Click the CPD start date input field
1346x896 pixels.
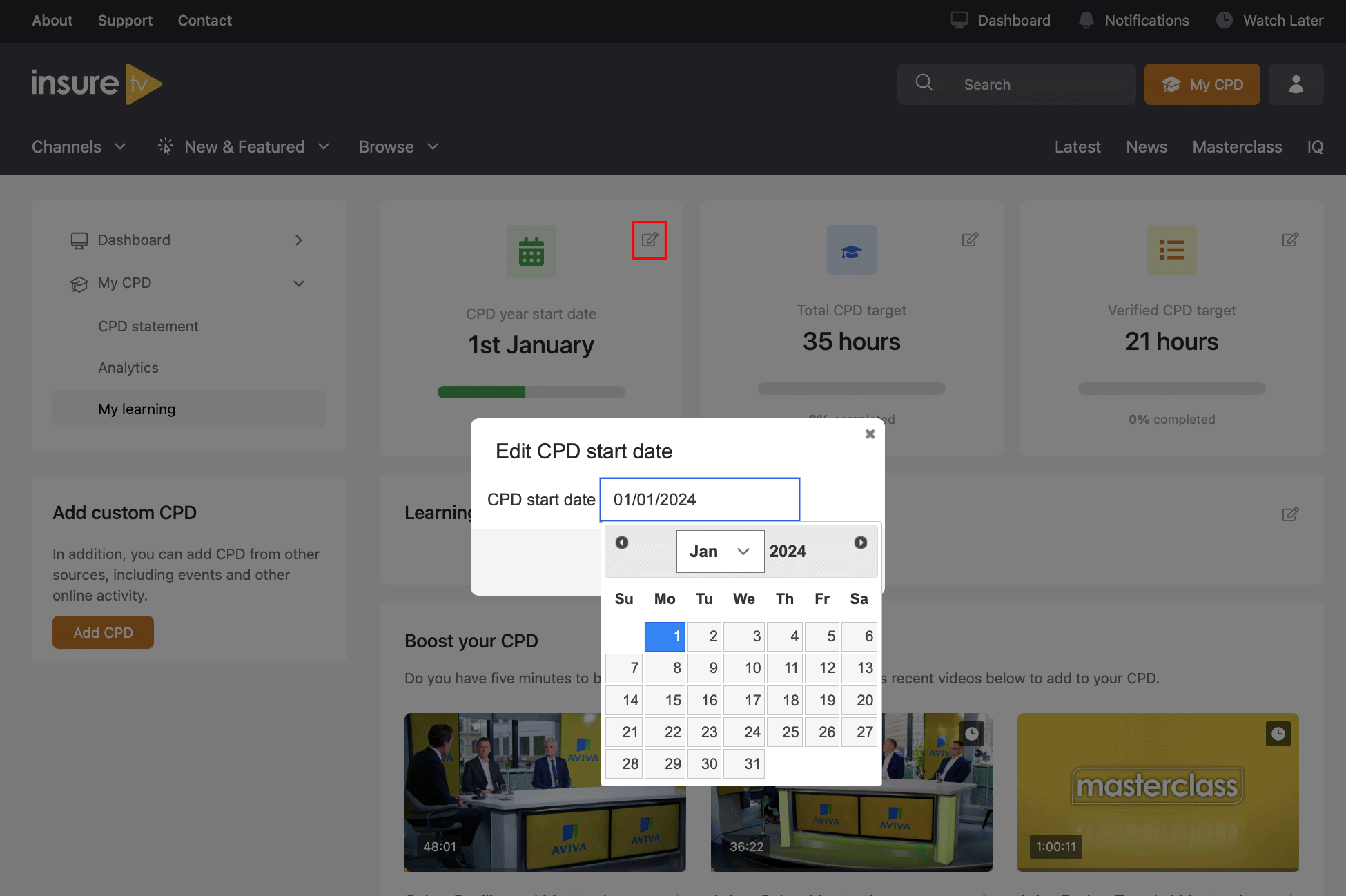pyautogui.click(x=699, y=500)
